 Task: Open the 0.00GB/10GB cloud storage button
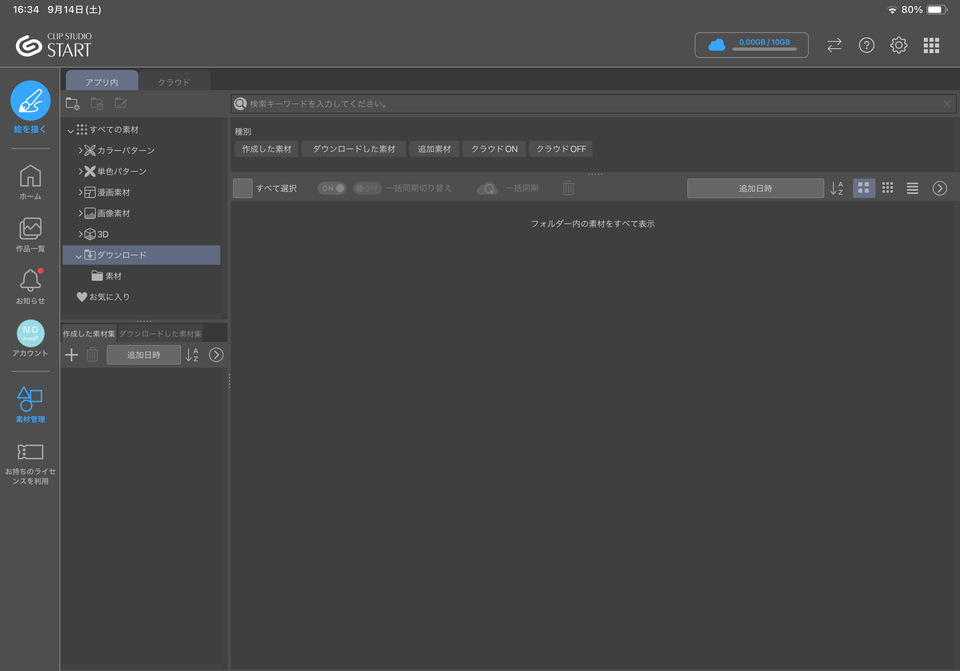751,45
